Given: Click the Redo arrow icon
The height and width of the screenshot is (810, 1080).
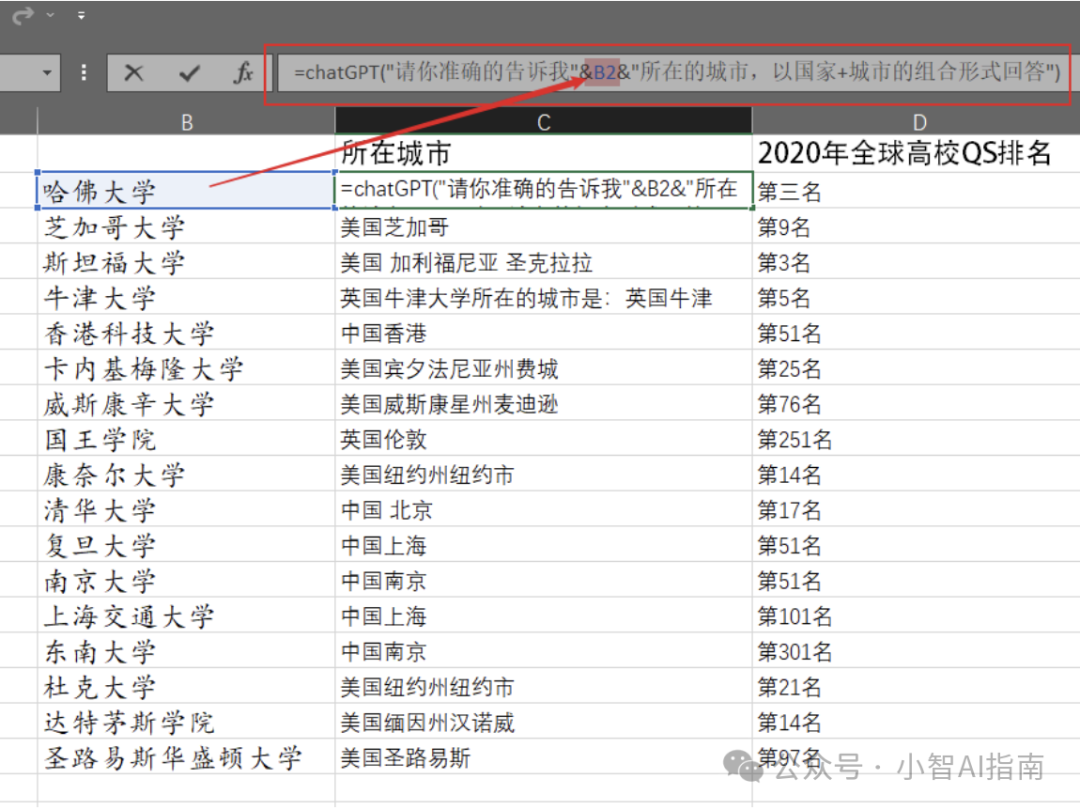Looking at the screenshot, I should [22, 16].
